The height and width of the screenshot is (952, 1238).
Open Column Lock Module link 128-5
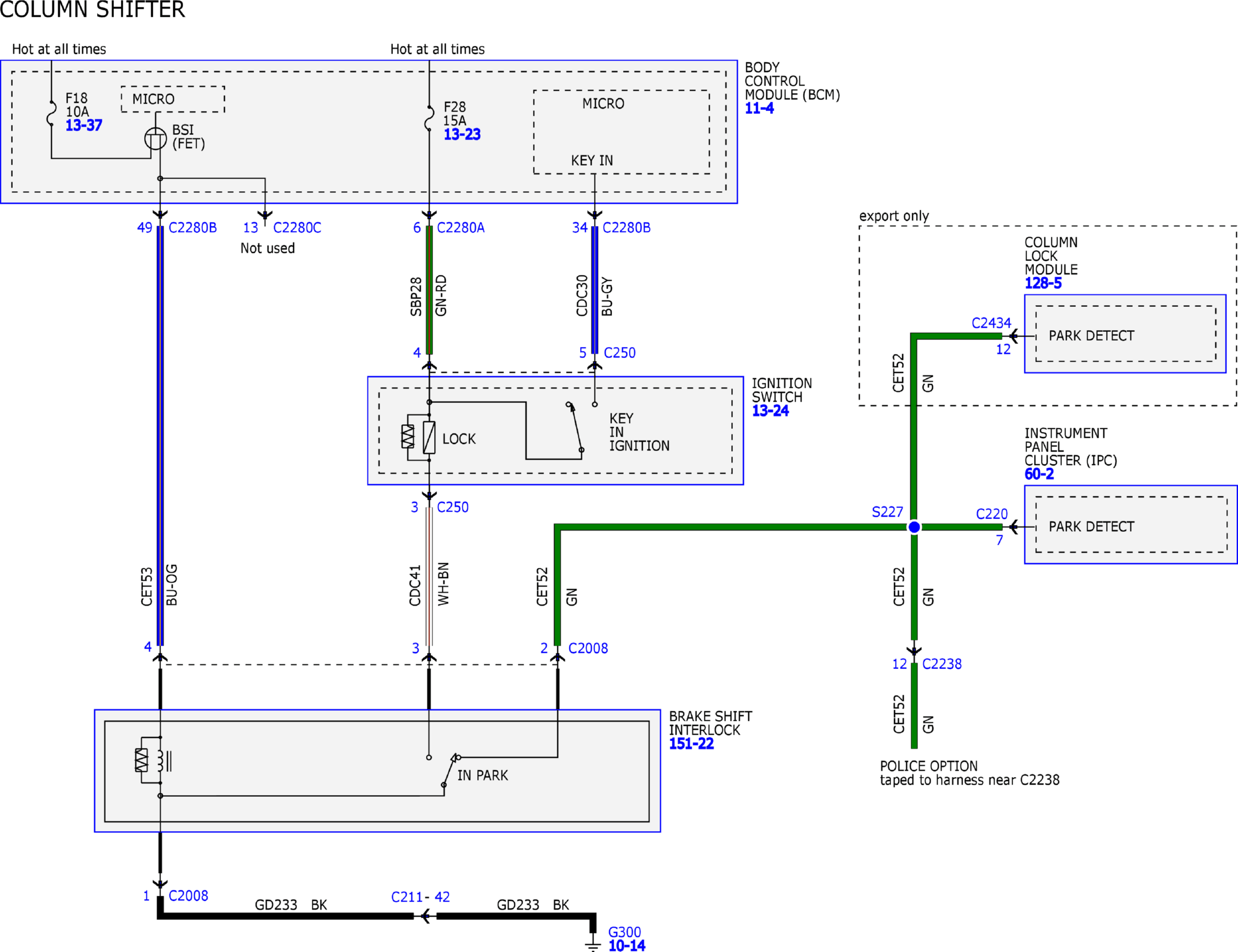click(1043, 283)
